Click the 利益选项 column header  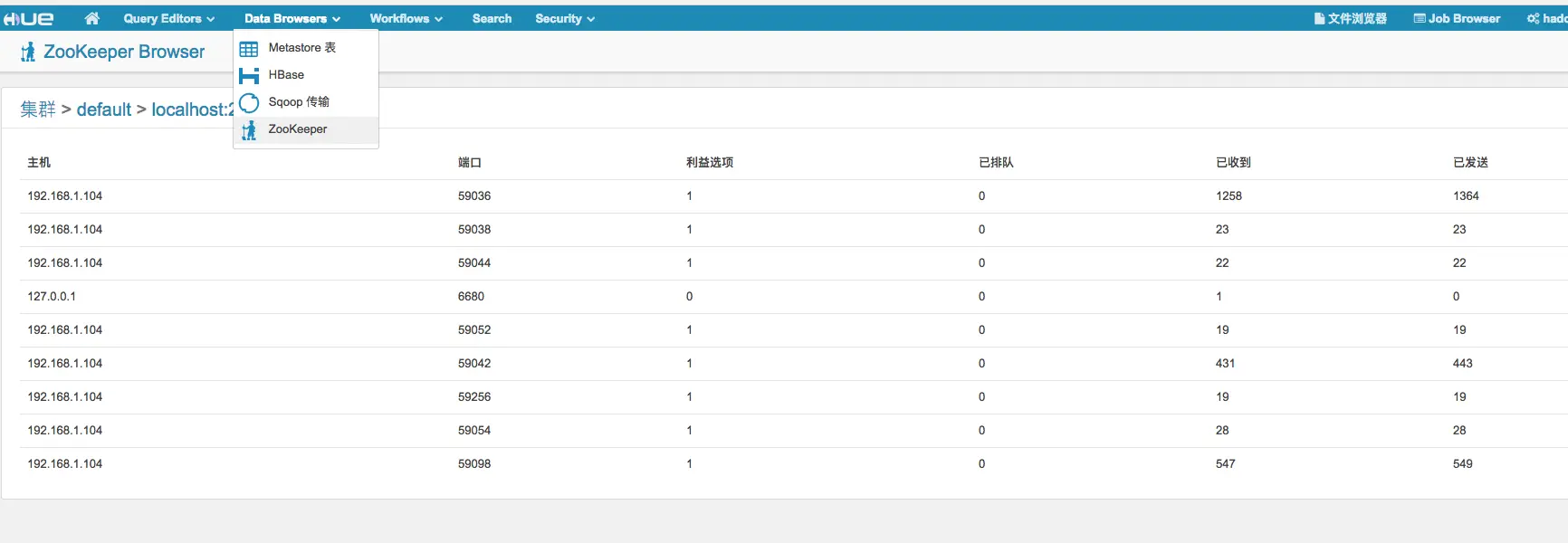(x=710, y=163)
